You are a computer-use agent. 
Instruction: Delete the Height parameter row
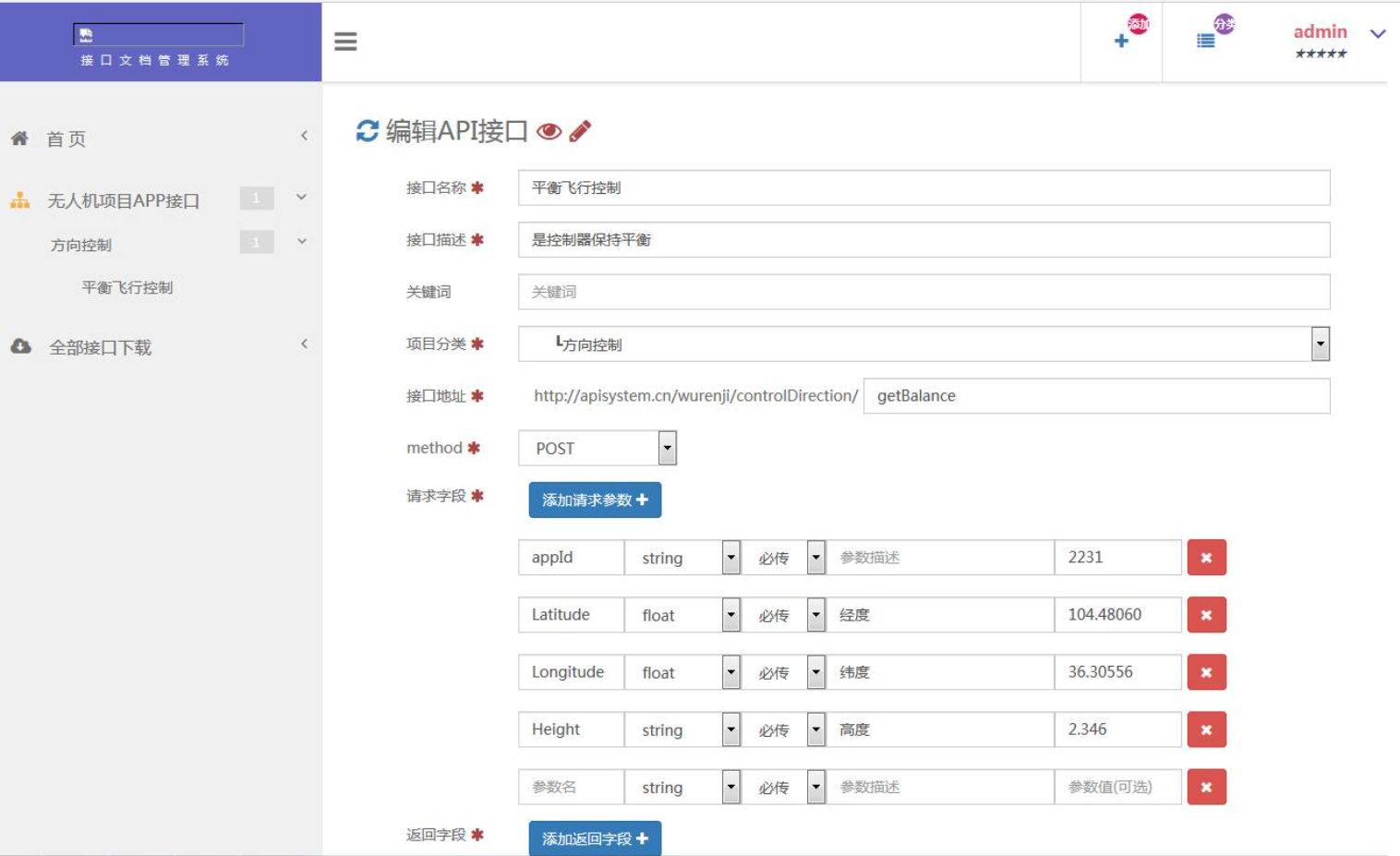coord(1206,729)
